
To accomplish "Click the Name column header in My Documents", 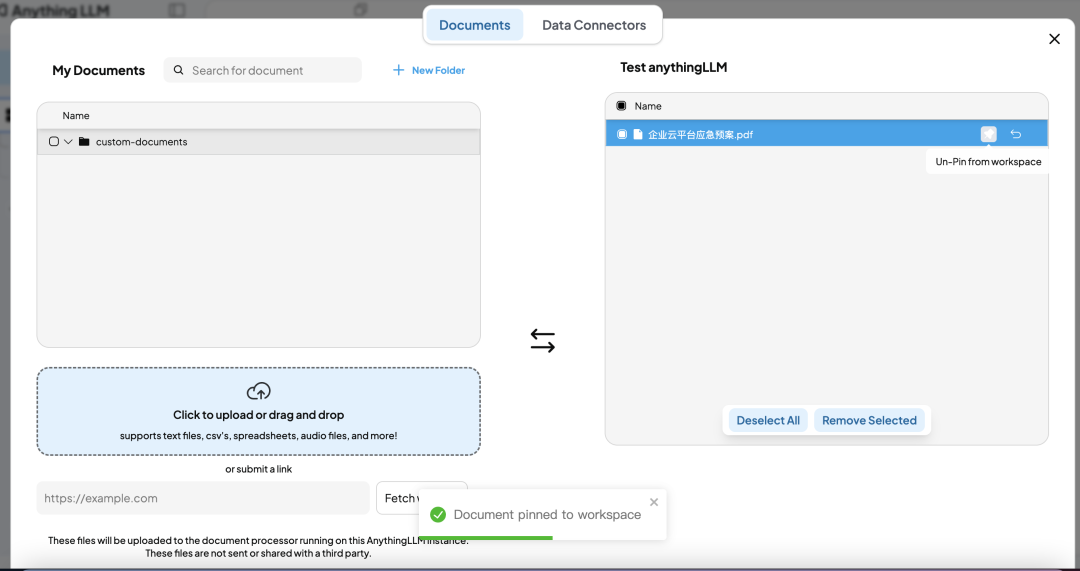I will coord(76,116).
